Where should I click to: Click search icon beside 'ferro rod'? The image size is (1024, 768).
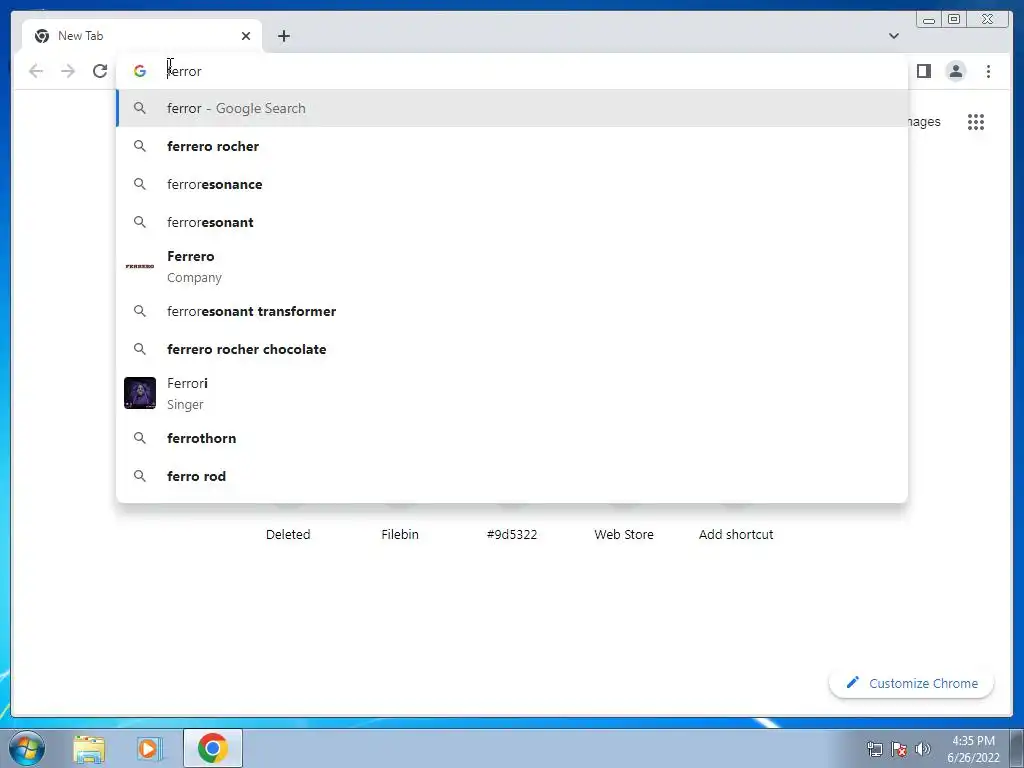pyautogui.click(x=140, y=476)
